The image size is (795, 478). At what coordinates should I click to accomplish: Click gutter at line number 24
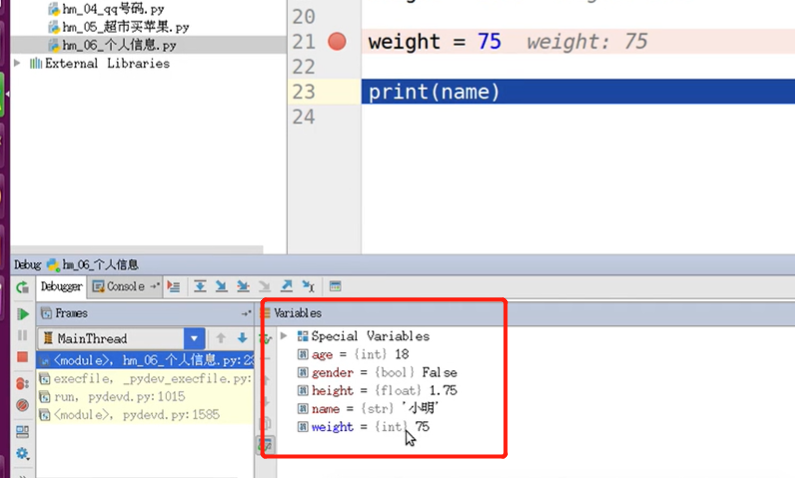[x=304, y=117]
